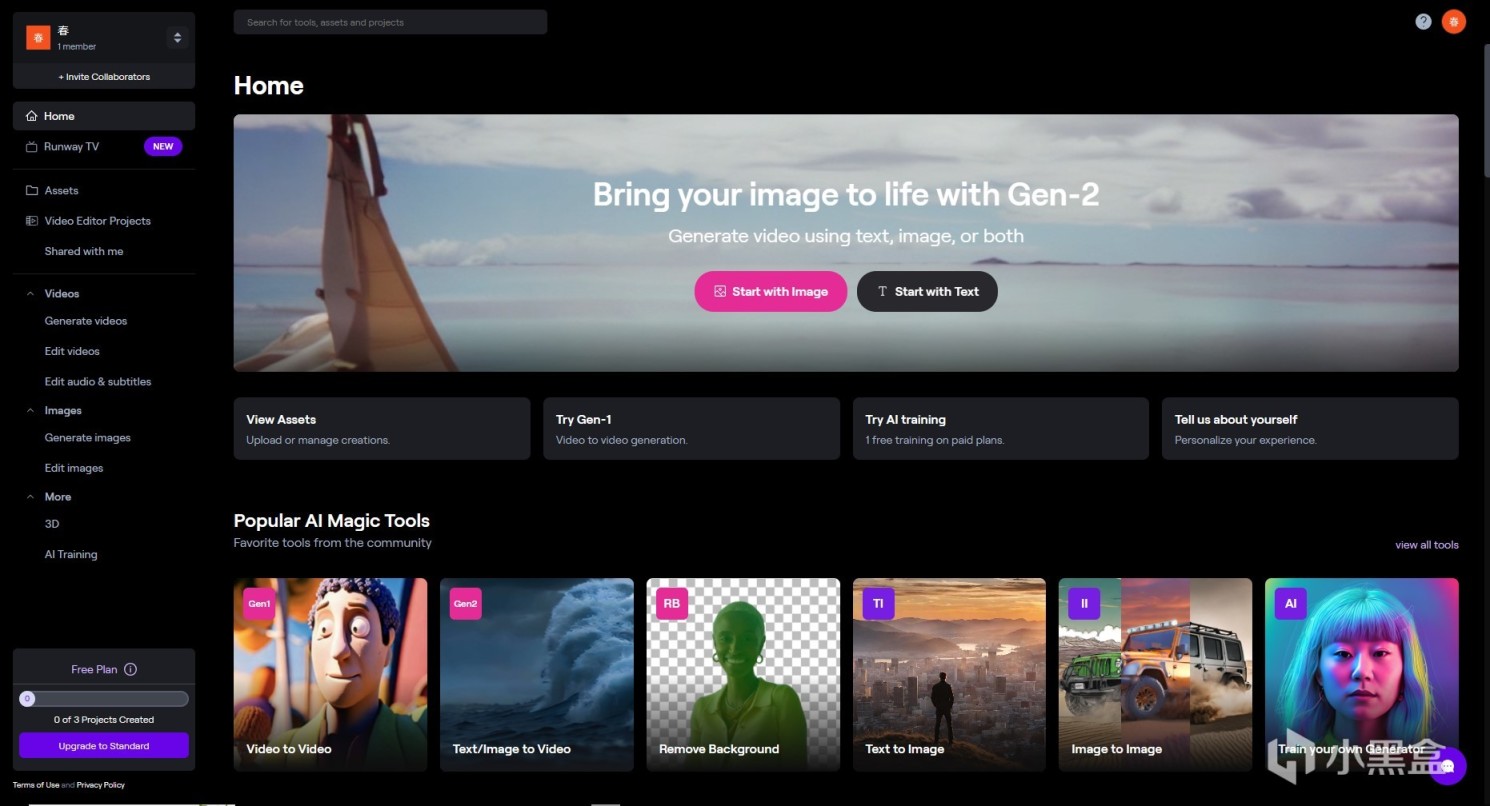Viewport: 1490px width, 806px height.
Task: Click Upgrade to Standard button
Action: [x=104, y=746]
